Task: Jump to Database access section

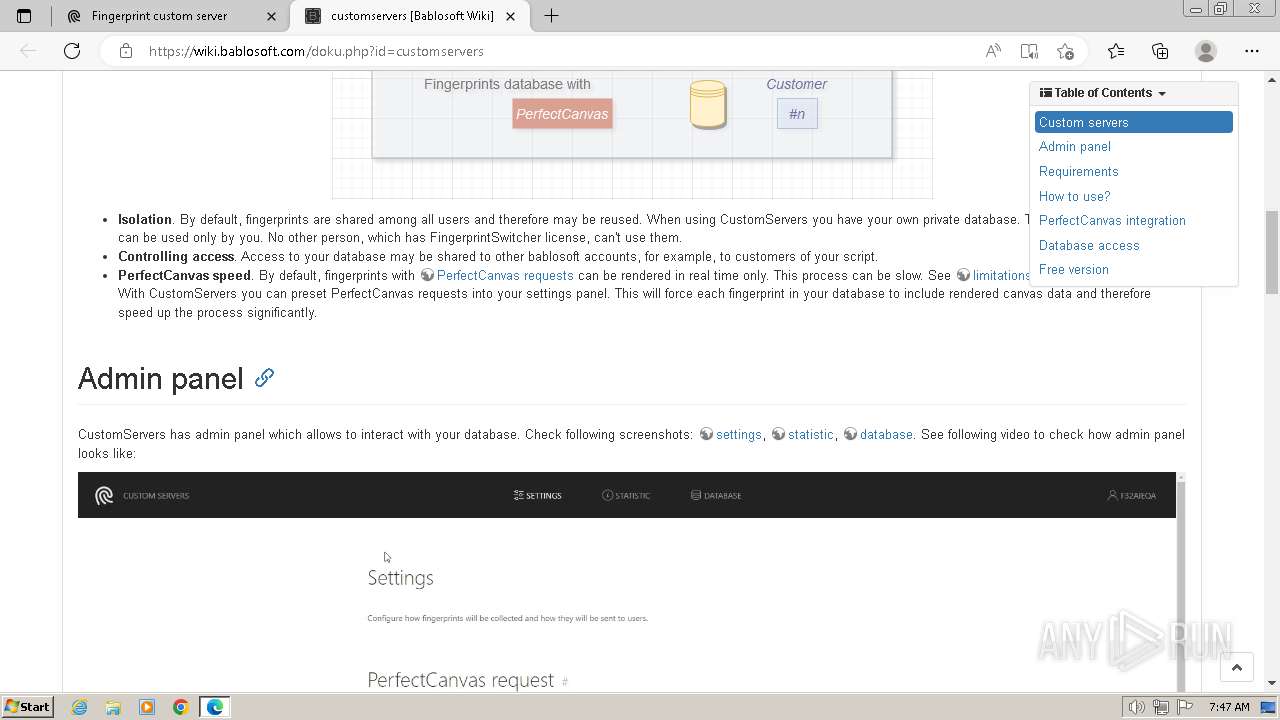Action: pos(1089,245)
